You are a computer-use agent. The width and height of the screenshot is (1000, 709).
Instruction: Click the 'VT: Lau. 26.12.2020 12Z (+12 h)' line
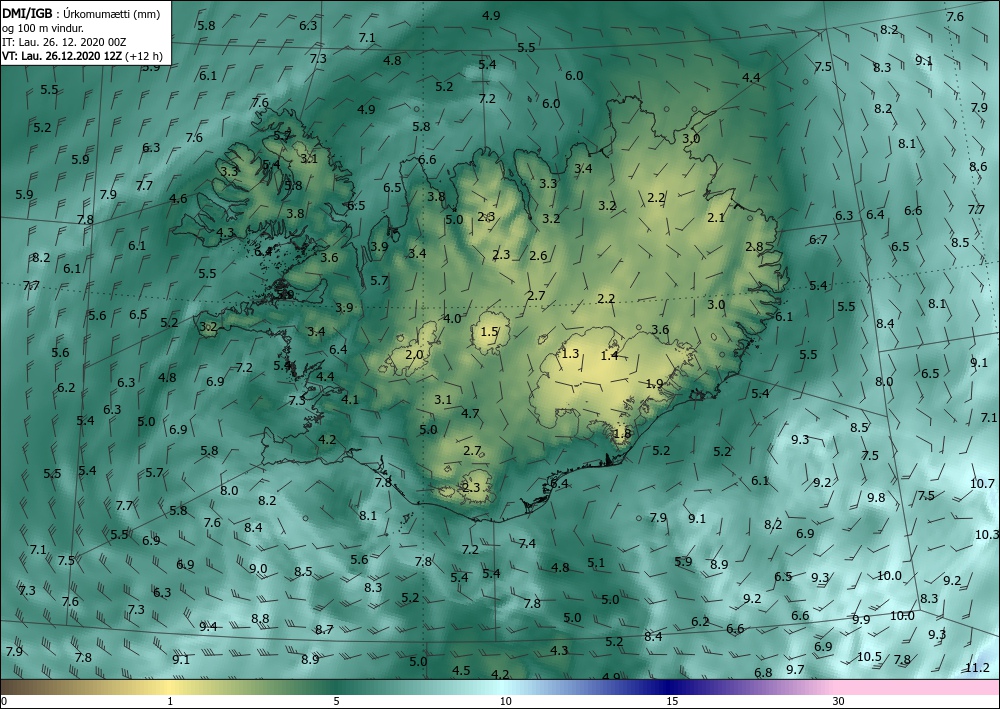coord(82,56)
